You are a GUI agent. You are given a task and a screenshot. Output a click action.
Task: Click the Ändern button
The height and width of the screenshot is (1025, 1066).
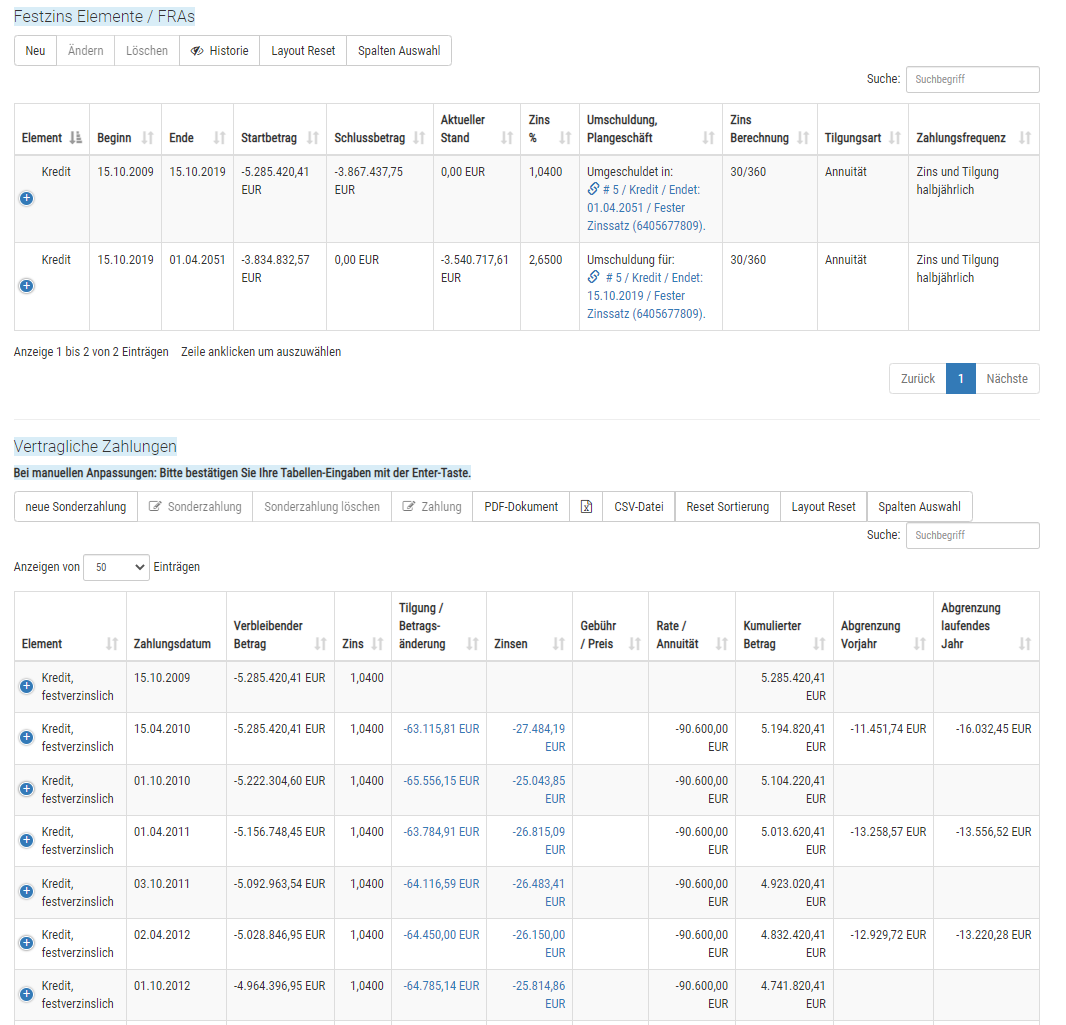click(x=86, y=51)
